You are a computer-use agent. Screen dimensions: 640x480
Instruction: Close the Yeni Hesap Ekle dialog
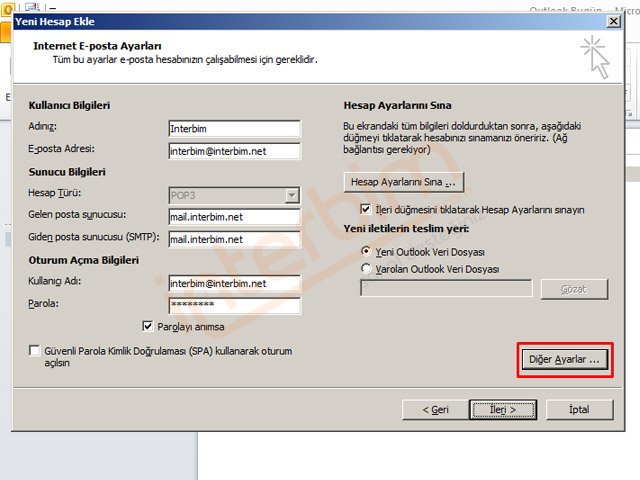click(613, 20)
